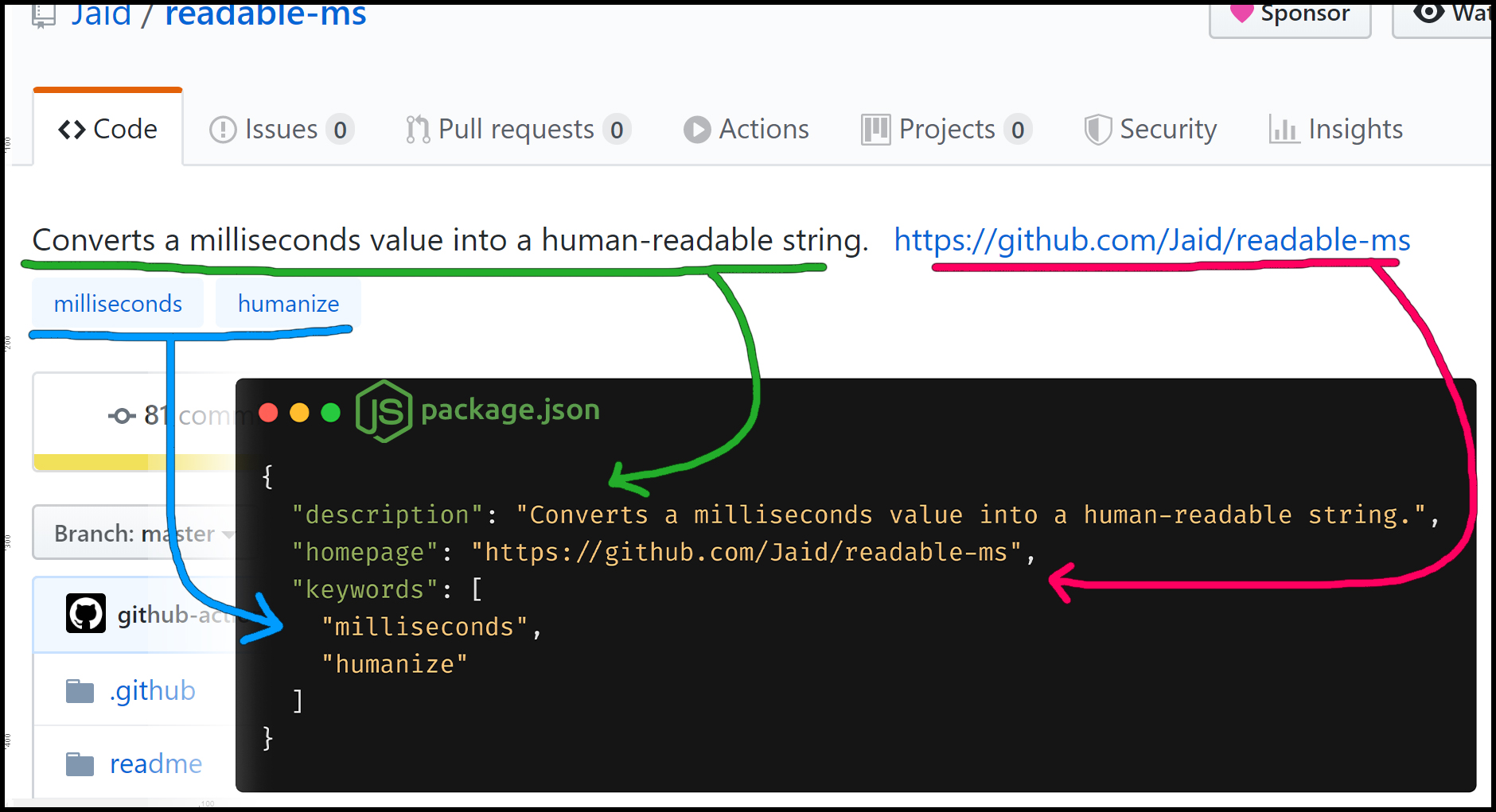Select the milliseconds topic tag
The image size is (1496, 812).
(x=118, y=304)
